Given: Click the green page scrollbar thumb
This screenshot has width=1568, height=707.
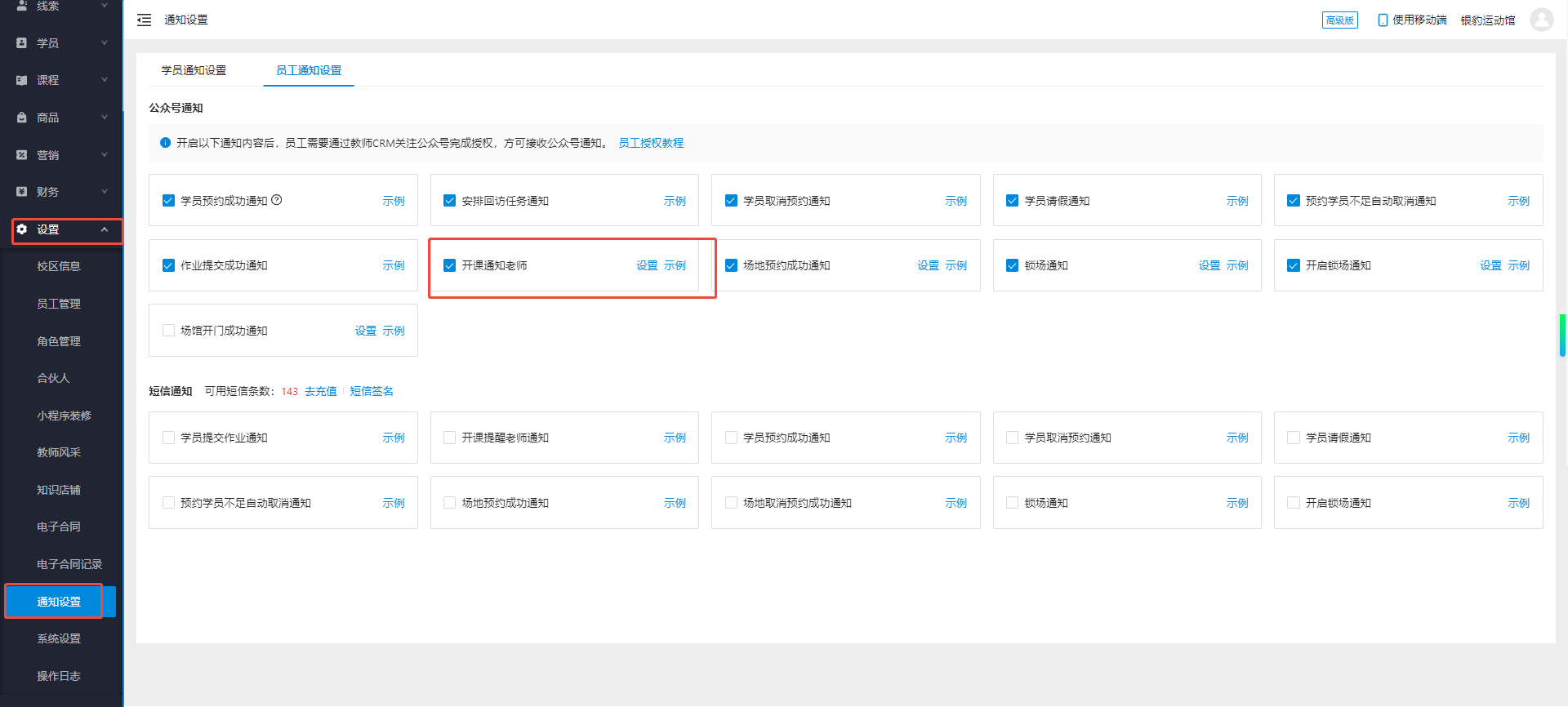Looking at the screenshot, I should pos(1562,335).
